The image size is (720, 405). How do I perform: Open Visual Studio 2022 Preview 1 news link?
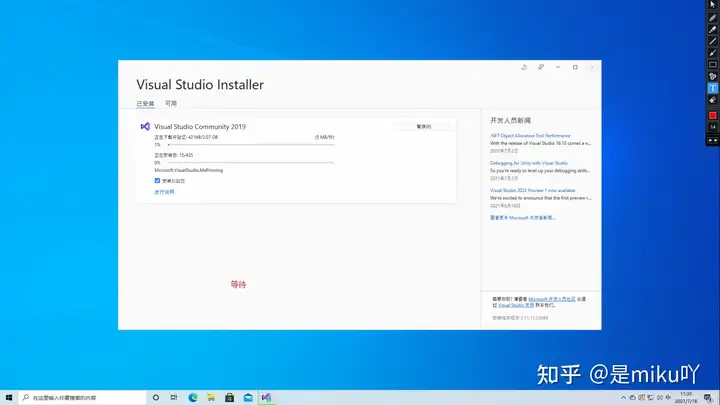[532, 190]
